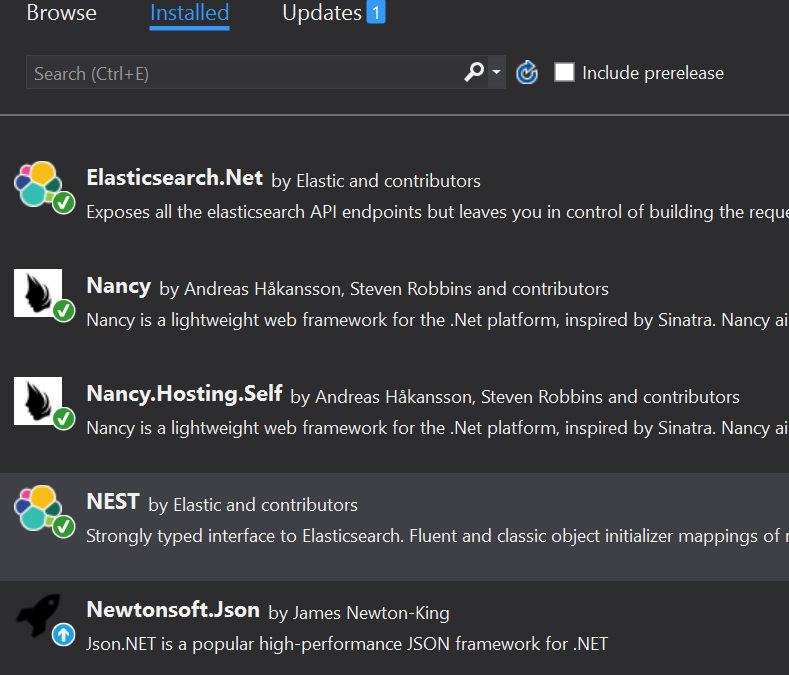Open the search history dropdown arrow

(x=497, y=72)
